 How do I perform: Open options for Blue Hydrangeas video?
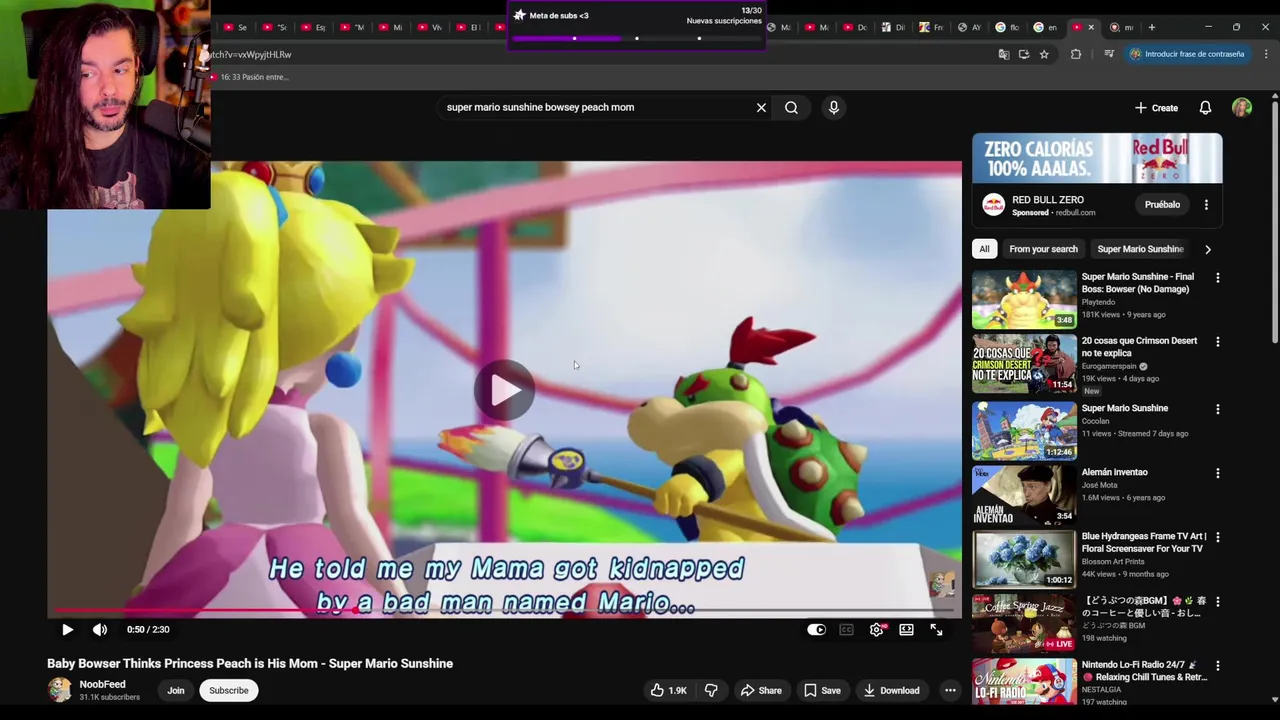[x=1217, y=538]
